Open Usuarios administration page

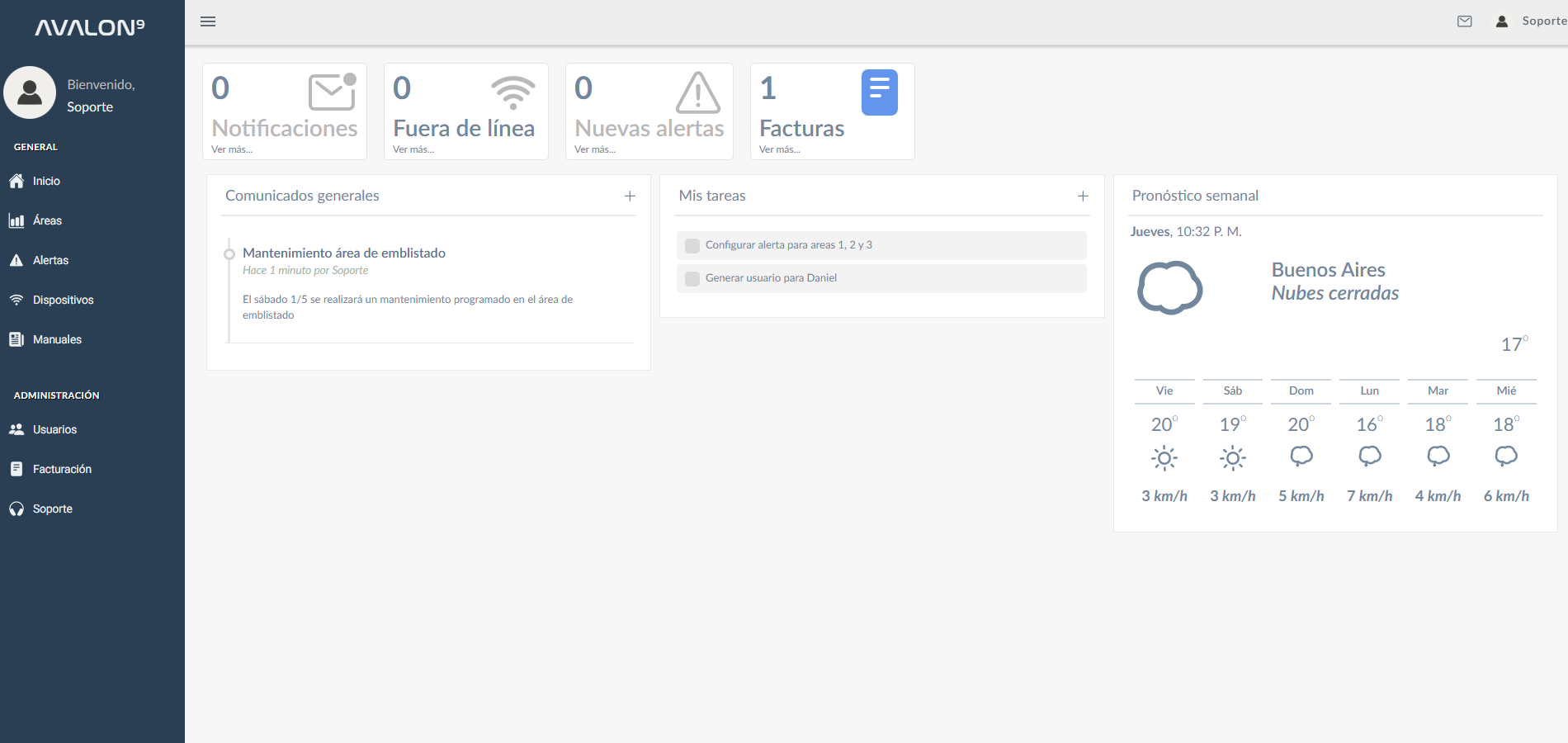[54, 429]
